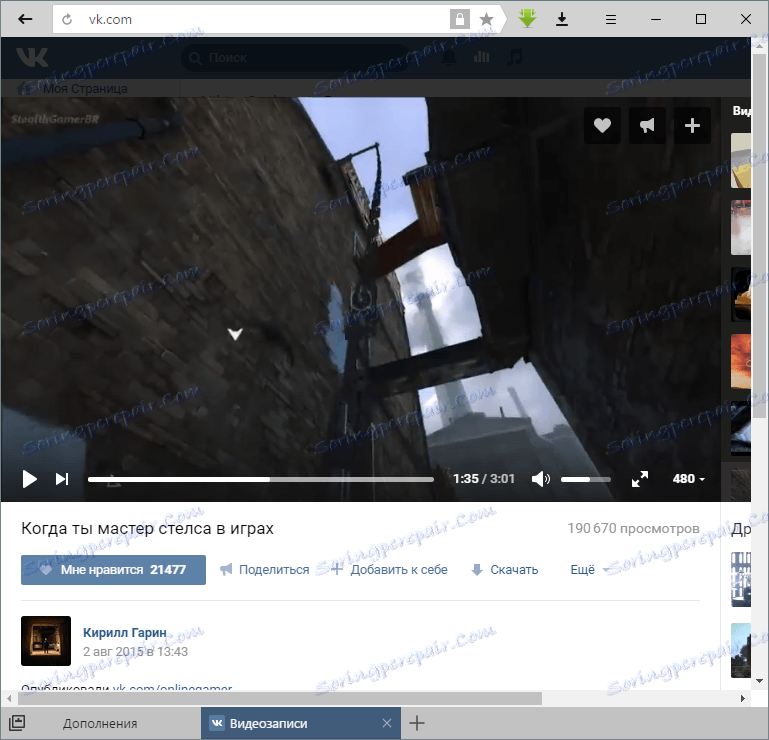Open a new browser tab with plus
Screen dimensions: 769x740
coord(417,723)
